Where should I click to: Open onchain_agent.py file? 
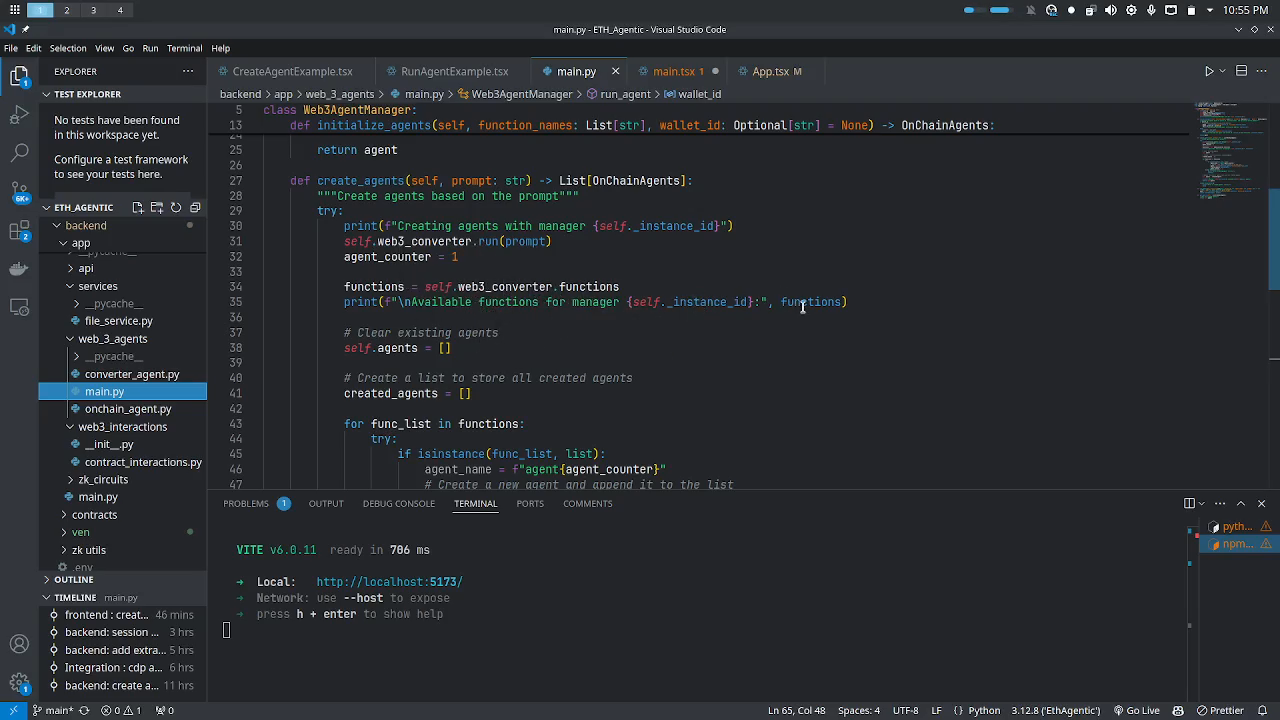128,409
